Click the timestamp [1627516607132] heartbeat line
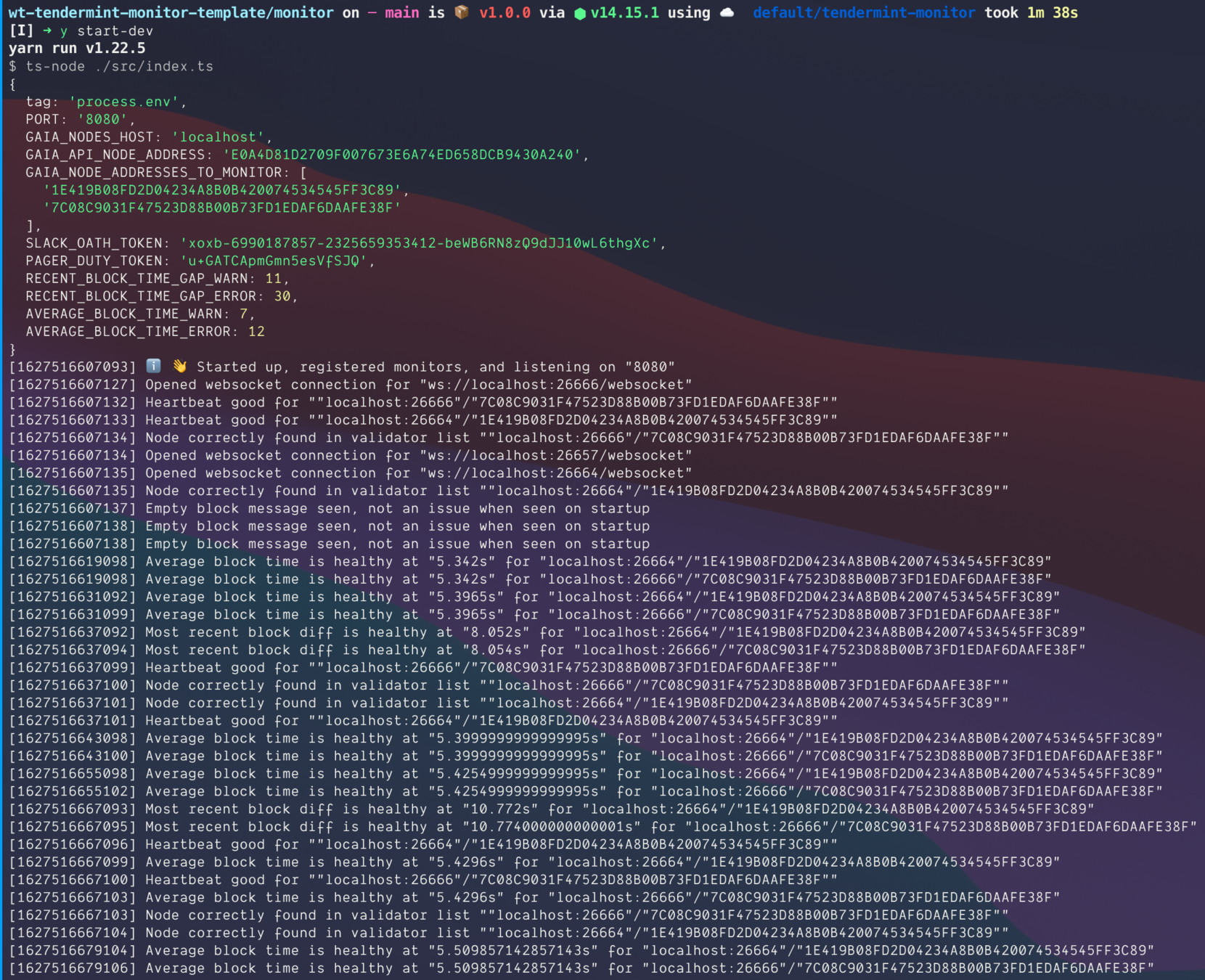This screenshot has height=980, width=1205. click(423, 402)
